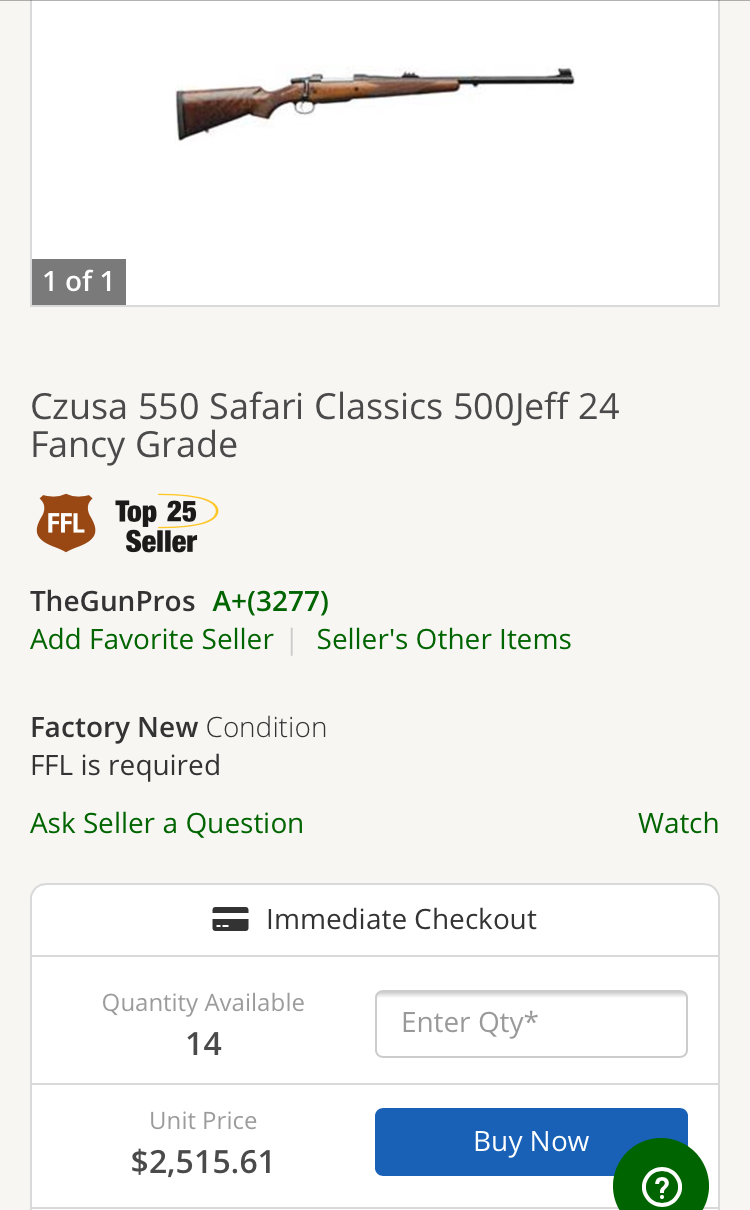750x1210 pixels.
Task: Click the credit card Immediate Checkout icon
Action: [231, 919]
